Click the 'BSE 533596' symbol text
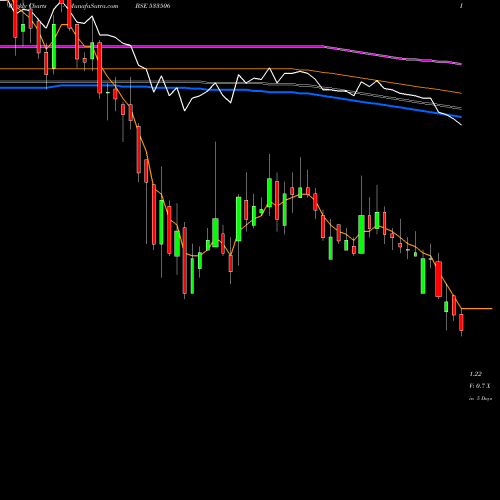This screenshot has height=500, width=500. click(153, 6)
